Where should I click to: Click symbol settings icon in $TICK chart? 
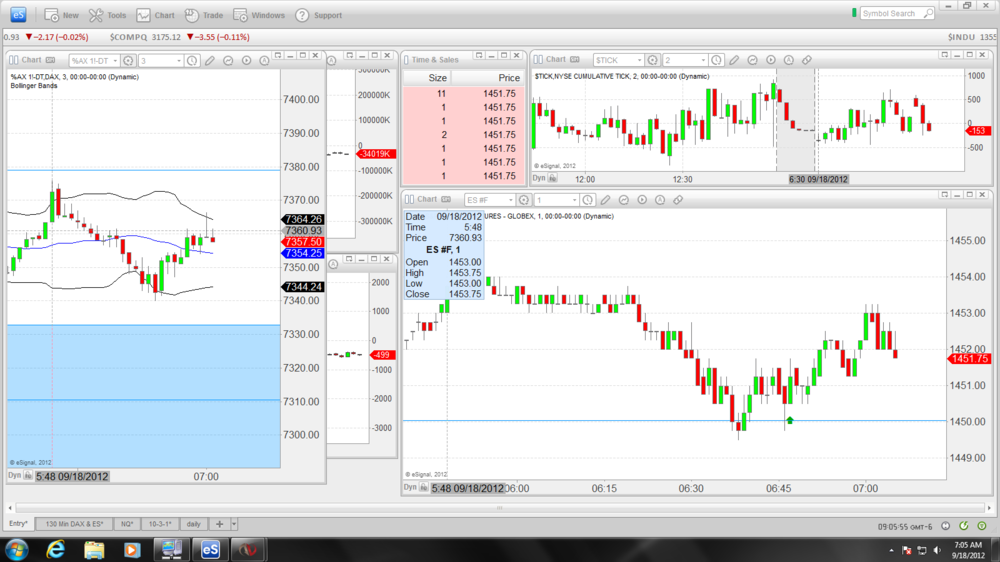(x=652, y=60)
